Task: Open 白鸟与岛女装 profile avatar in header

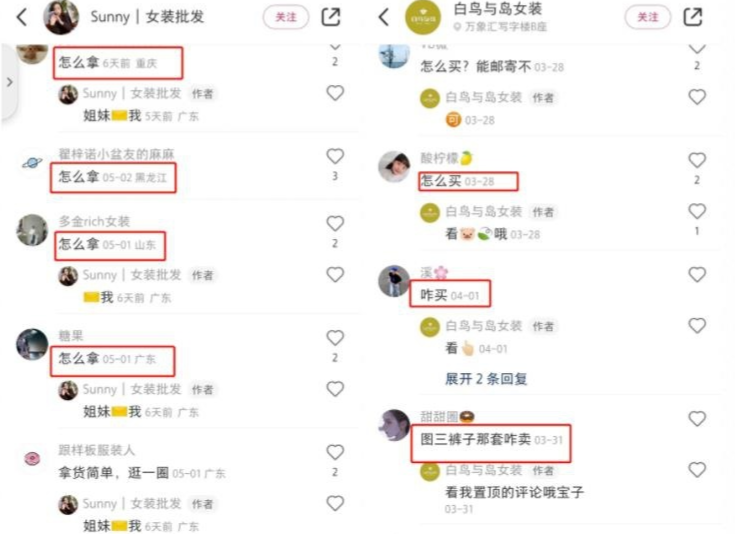Action: [x=423, y=17]
